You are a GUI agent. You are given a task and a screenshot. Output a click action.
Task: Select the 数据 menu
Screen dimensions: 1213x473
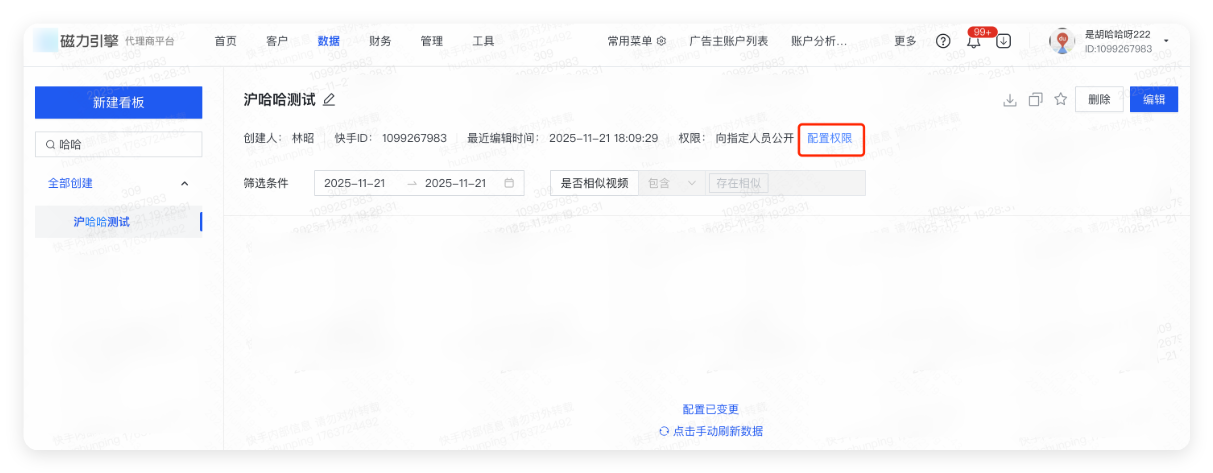click(328, 41)
